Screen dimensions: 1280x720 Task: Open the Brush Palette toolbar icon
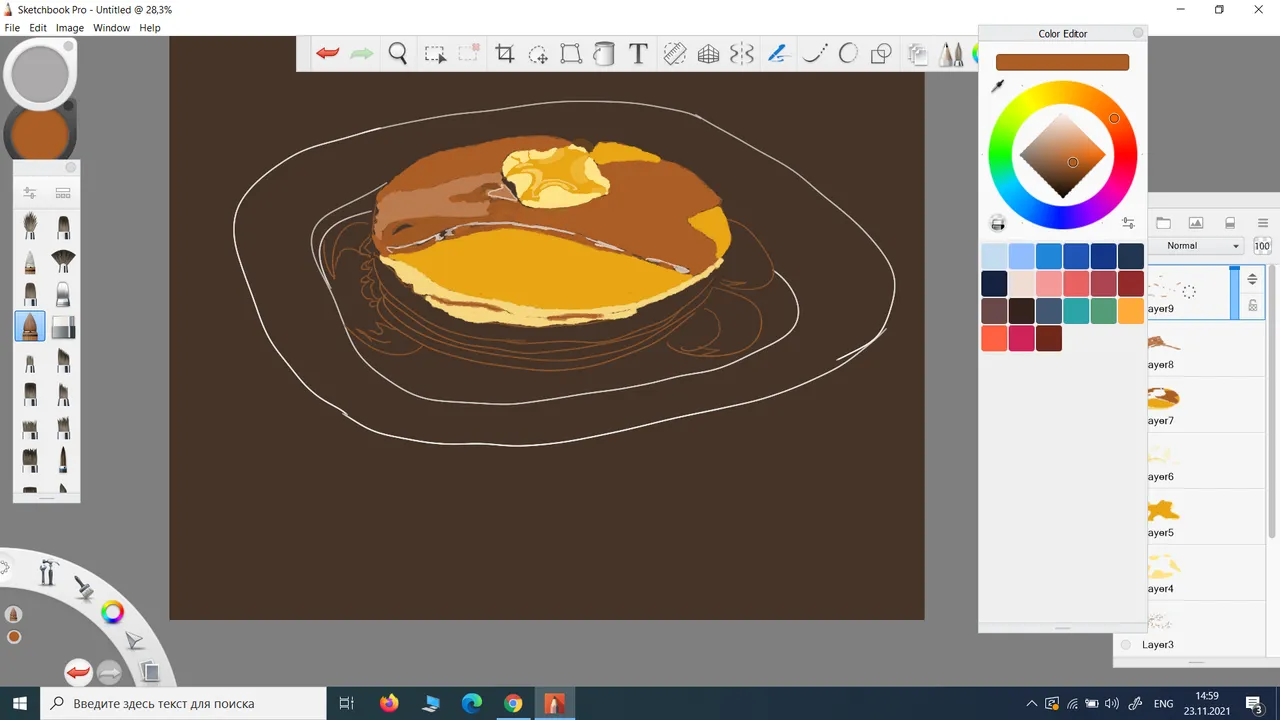tap(951, 54)
